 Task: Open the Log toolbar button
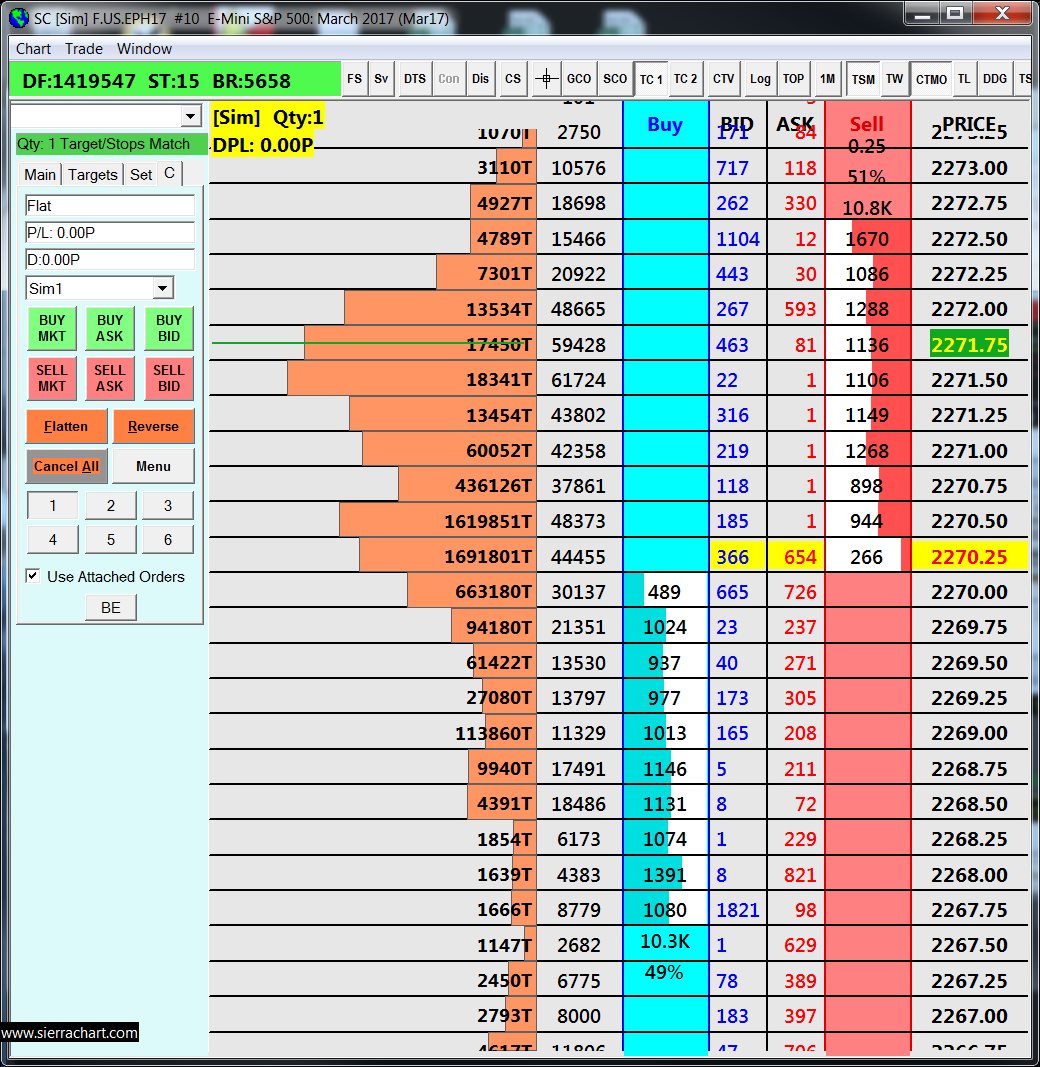(x=760, y=79)
